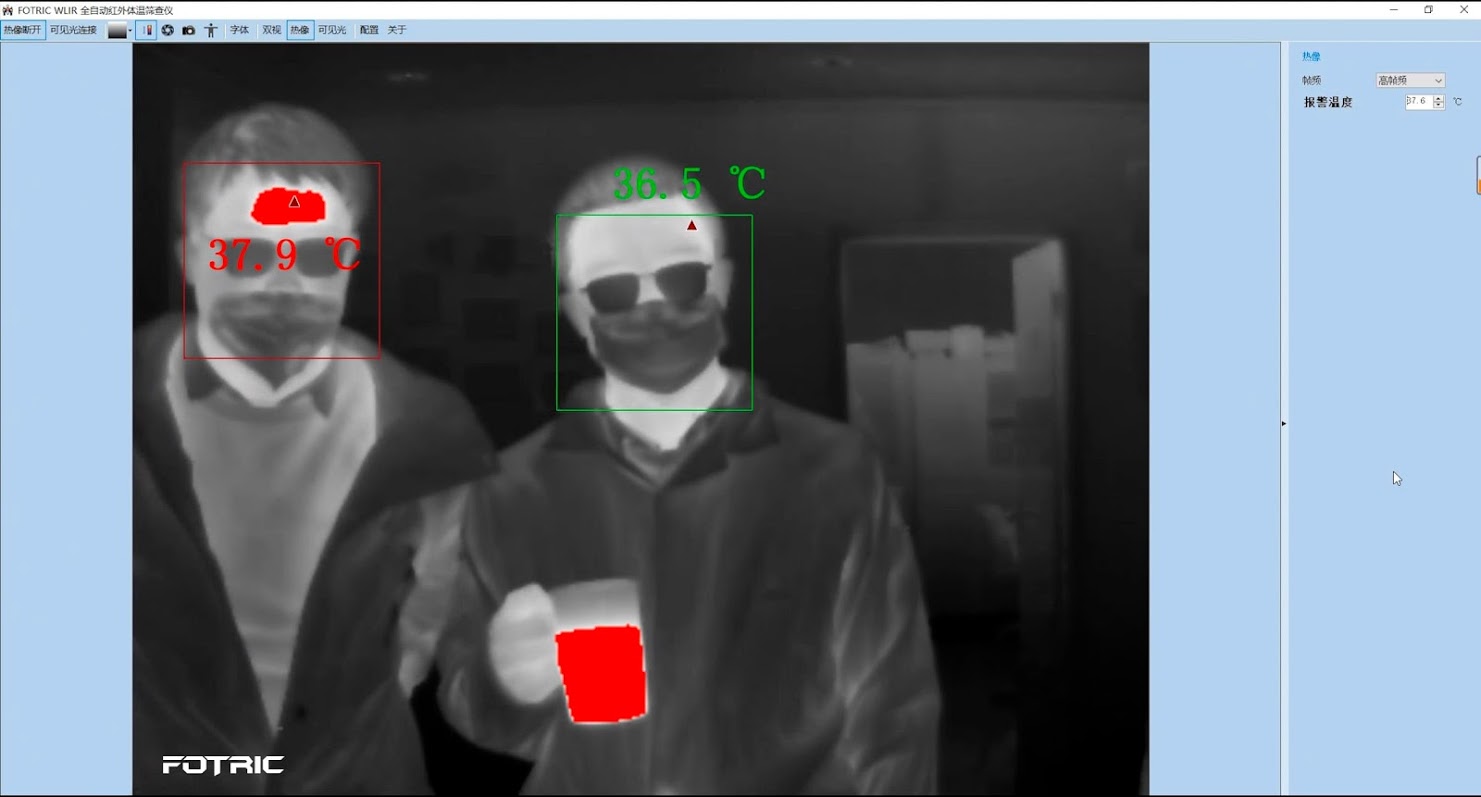Image resolution: width=1481 pixels, height=797 pixels.
Task: Open the 关于 about menu
Action: pos(397,30)
